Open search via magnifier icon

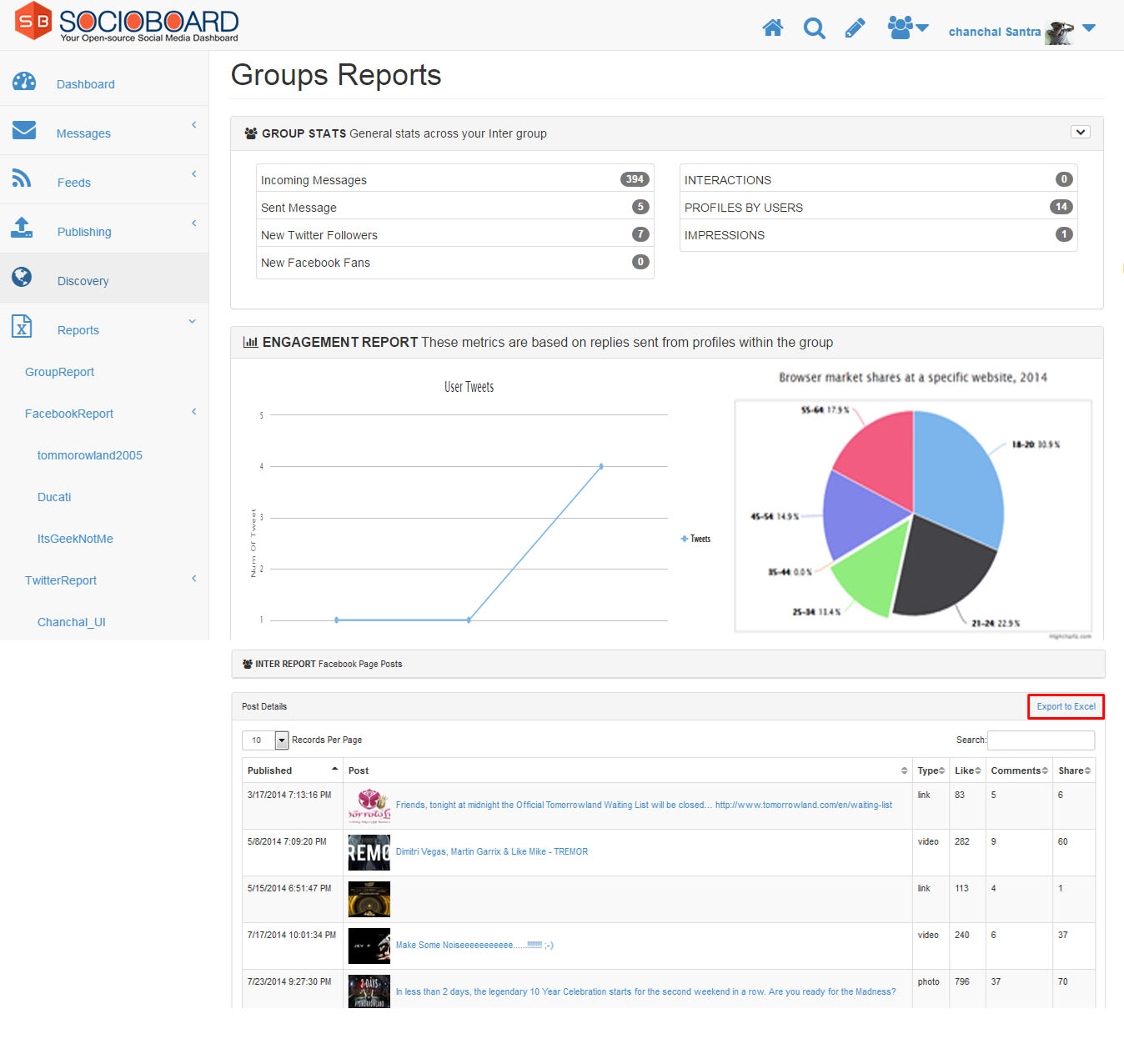click(x=814, y=29)
